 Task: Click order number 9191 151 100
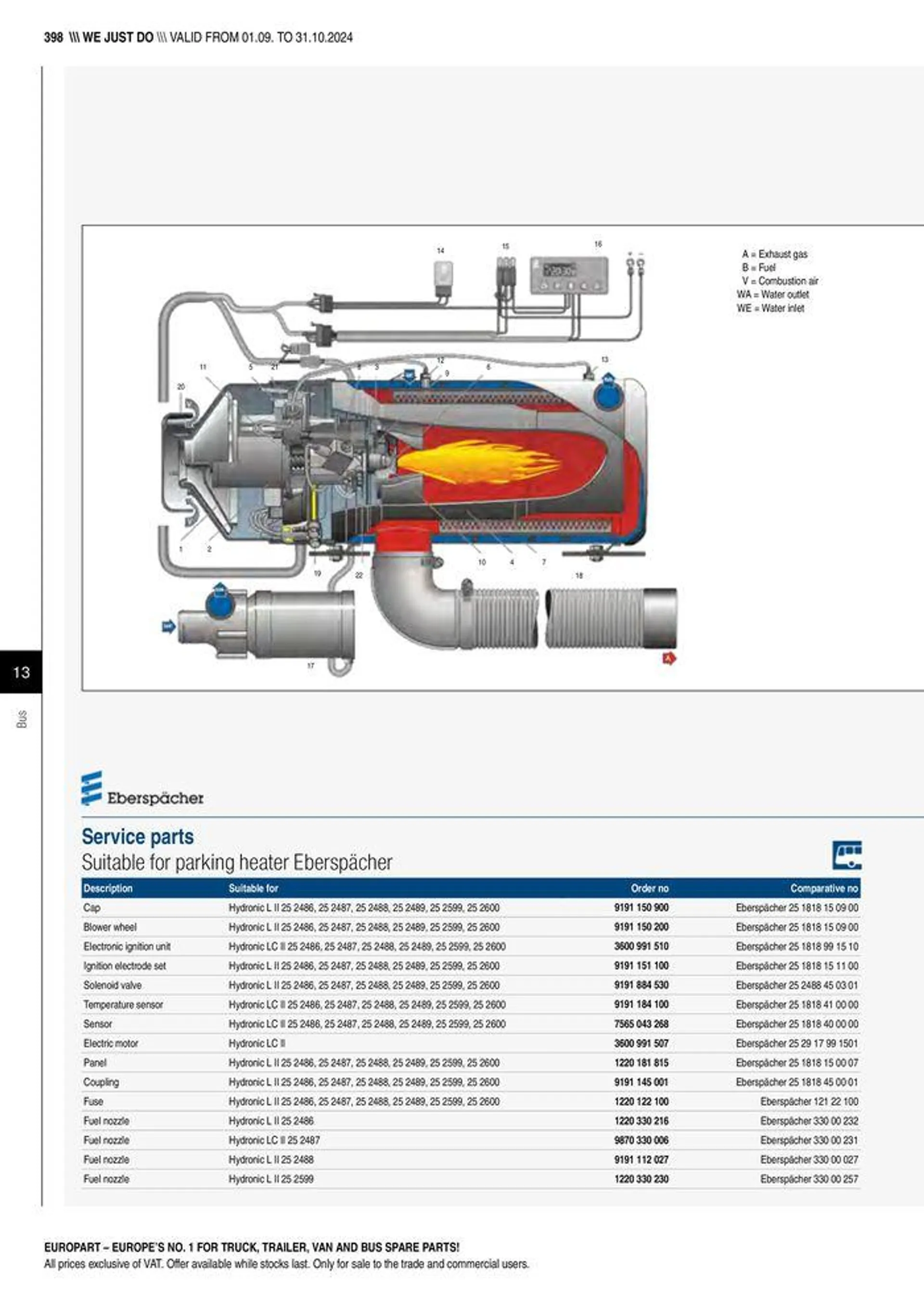(641, 966)
